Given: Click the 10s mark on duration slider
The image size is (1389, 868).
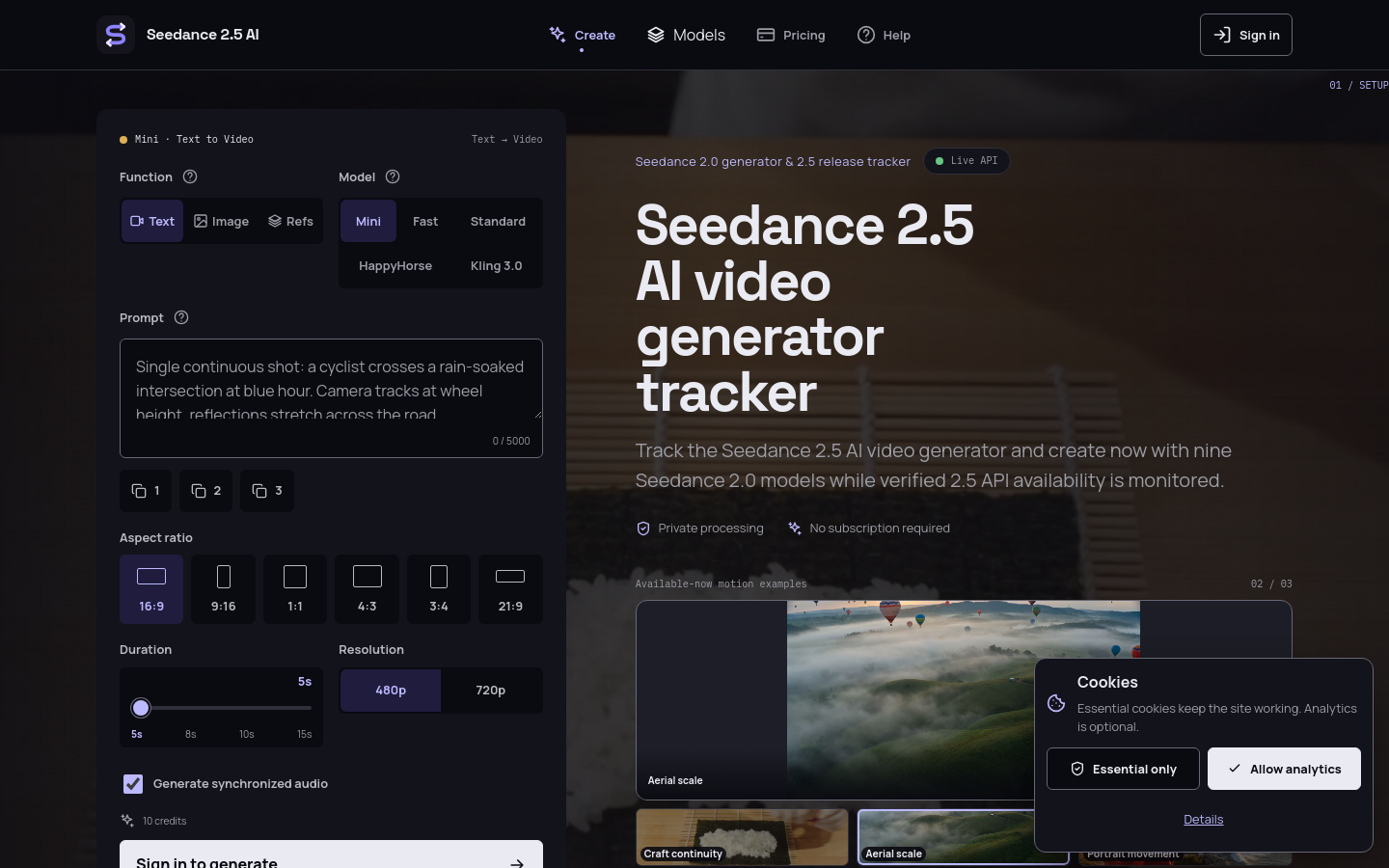Looking at the screenshot, I should click(x=247, y=734).
